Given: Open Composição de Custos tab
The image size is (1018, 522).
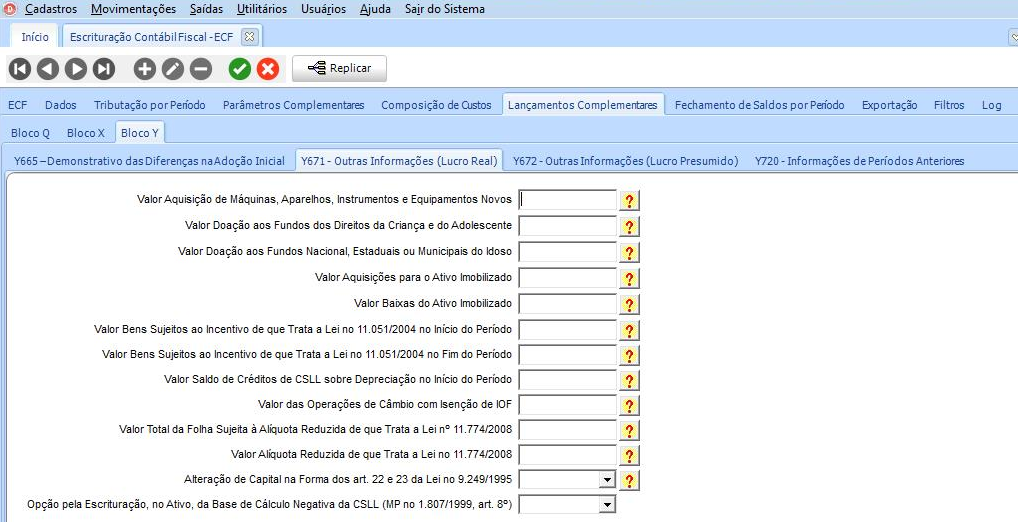Looking at the screenshot, I should (436, 105).
